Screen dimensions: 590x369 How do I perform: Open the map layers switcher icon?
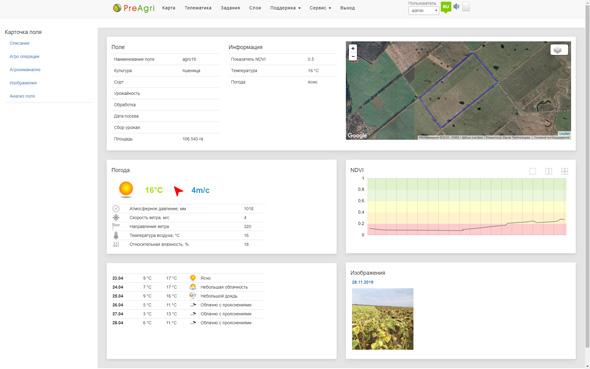point(559,50)
